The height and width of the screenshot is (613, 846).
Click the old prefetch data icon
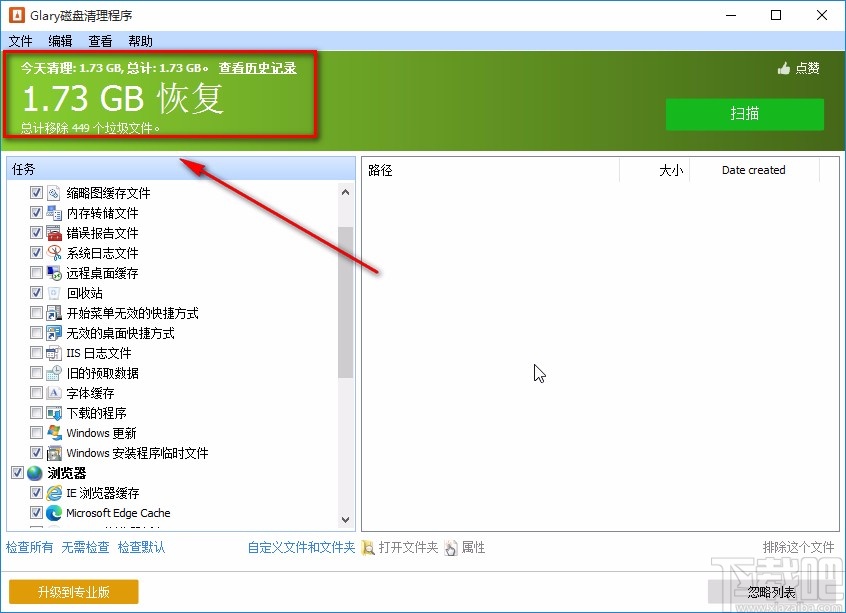[53, 372]
